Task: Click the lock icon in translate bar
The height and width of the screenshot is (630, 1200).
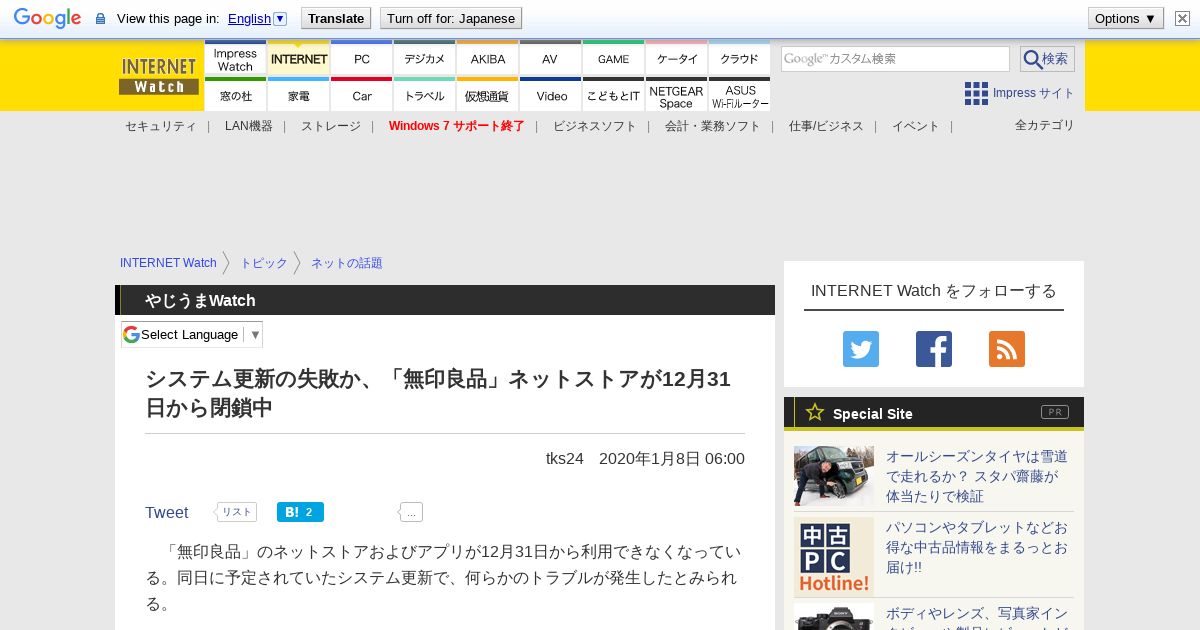Action: click(100, 19)
